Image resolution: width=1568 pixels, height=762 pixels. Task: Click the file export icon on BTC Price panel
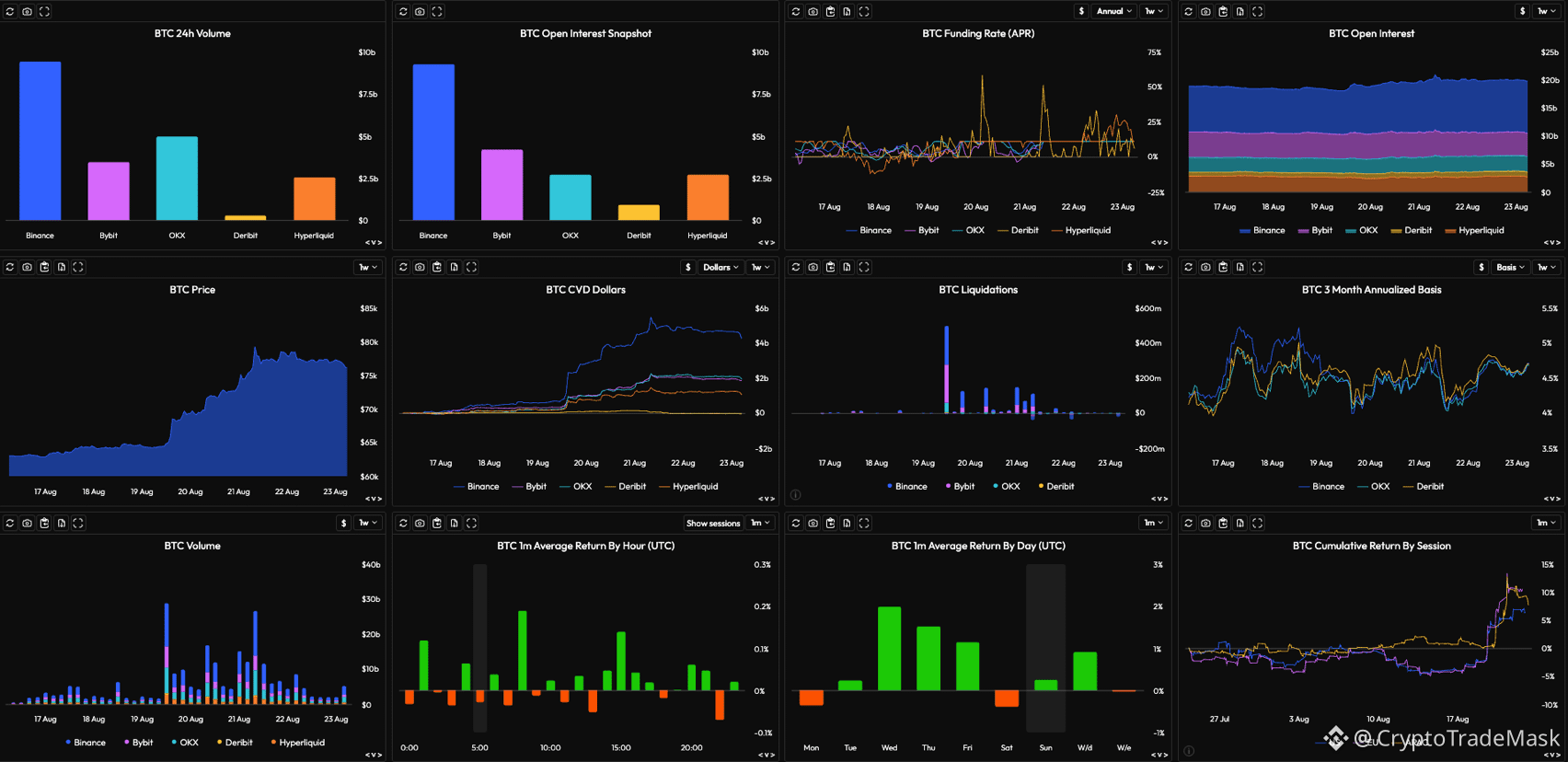click(62, 268)
